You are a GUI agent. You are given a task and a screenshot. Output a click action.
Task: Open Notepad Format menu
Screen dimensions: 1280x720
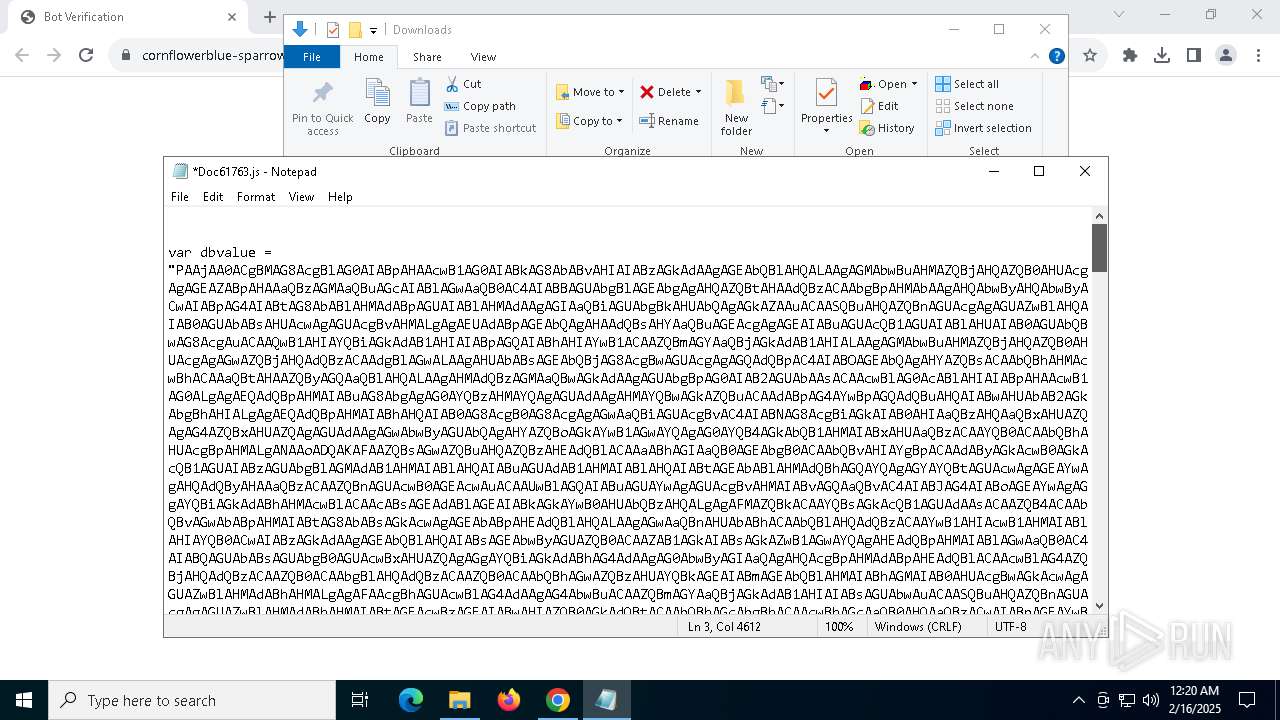tap(256, 197)
